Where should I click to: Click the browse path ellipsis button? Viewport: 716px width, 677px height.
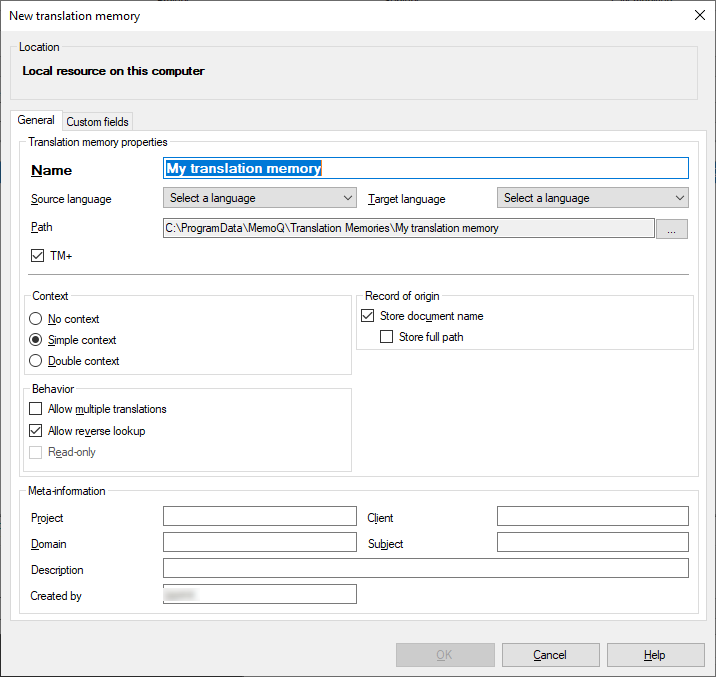(671, 229)
